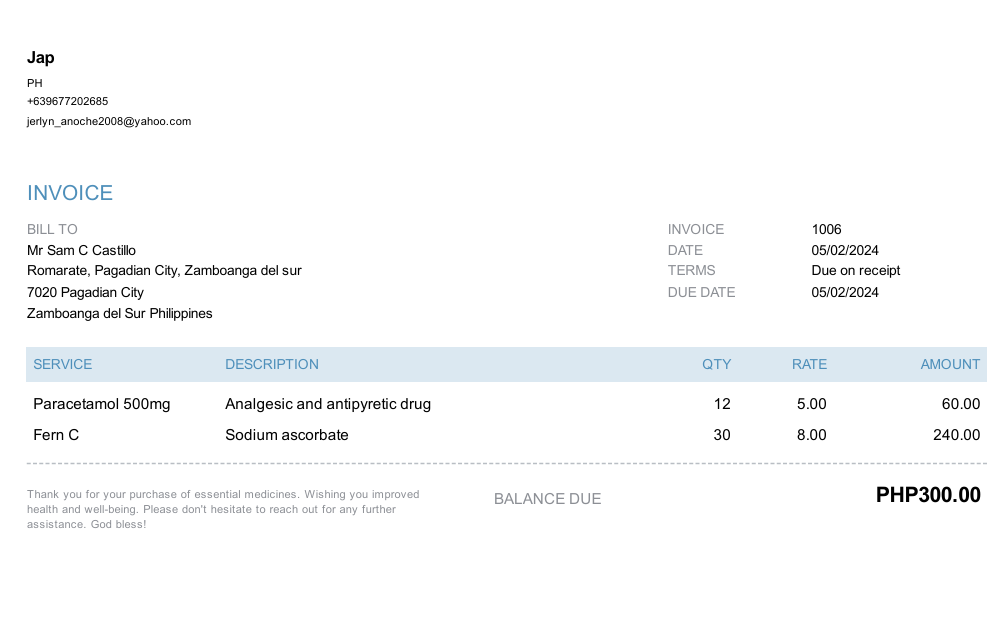The height and width of the screenshot is (630, 1001).
Task: Click the DESCRIPTION column header
Action: [272, 364]
